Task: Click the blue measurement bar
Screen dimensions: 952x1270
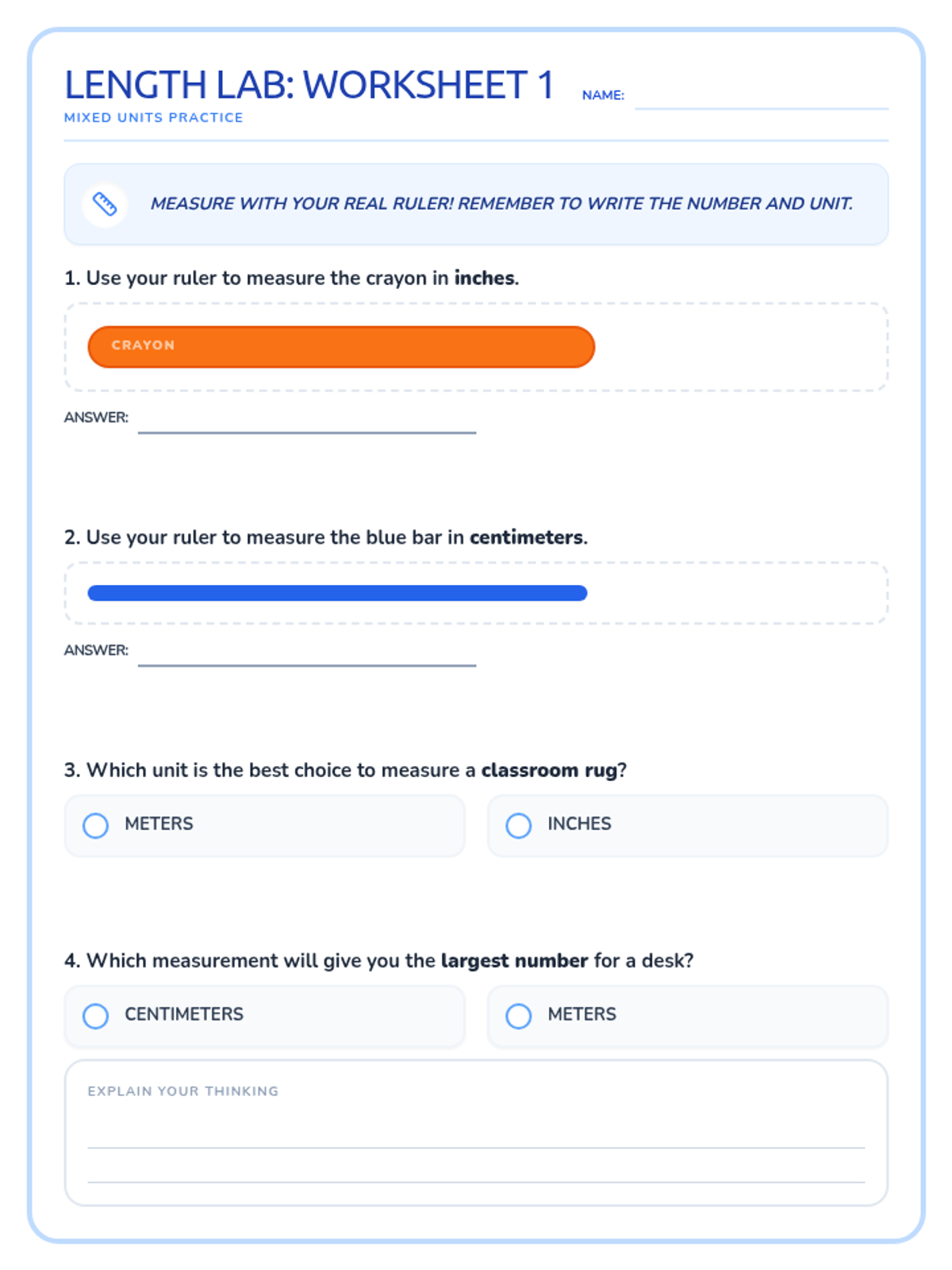Action: [337, 593]
